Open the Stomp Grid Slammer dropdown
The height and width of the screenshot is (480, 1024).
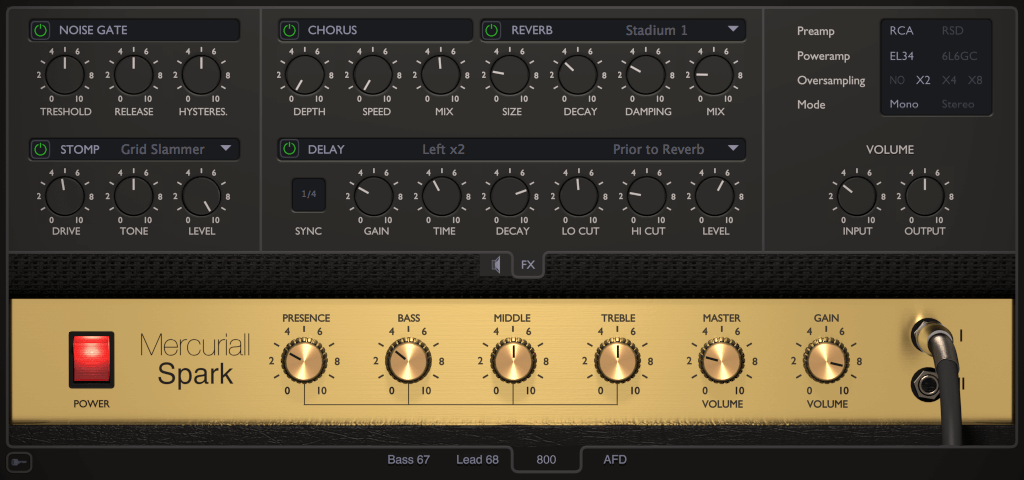coord(225,150)
